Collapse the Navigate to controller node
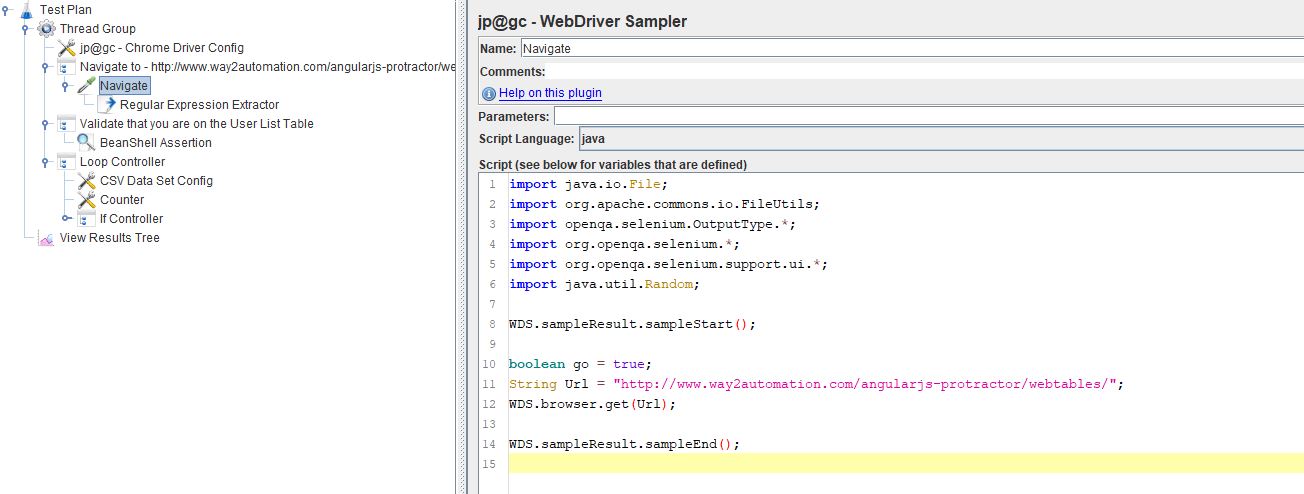 coord(46,67)
